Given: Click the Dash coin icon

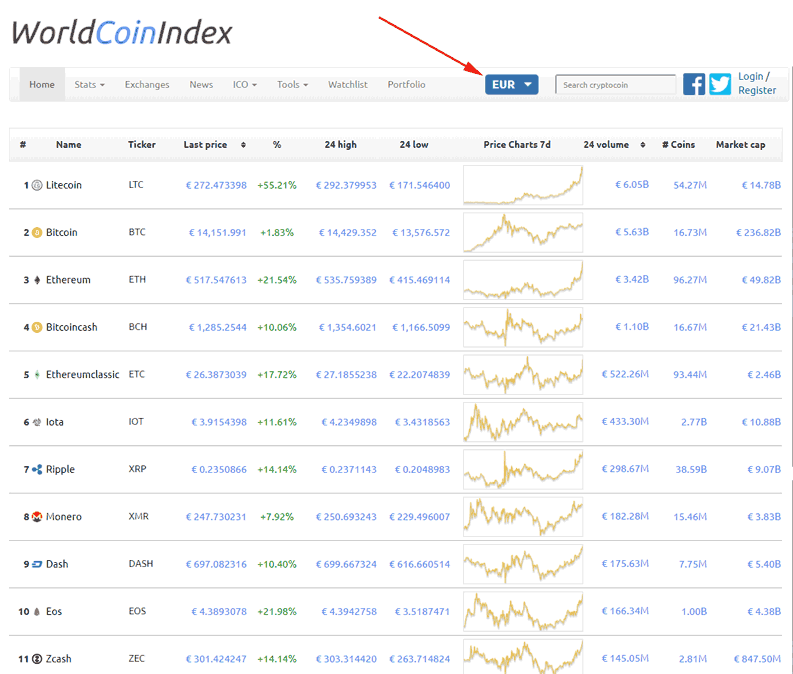Looking at the screenshot, I should (x=37, y=564).
